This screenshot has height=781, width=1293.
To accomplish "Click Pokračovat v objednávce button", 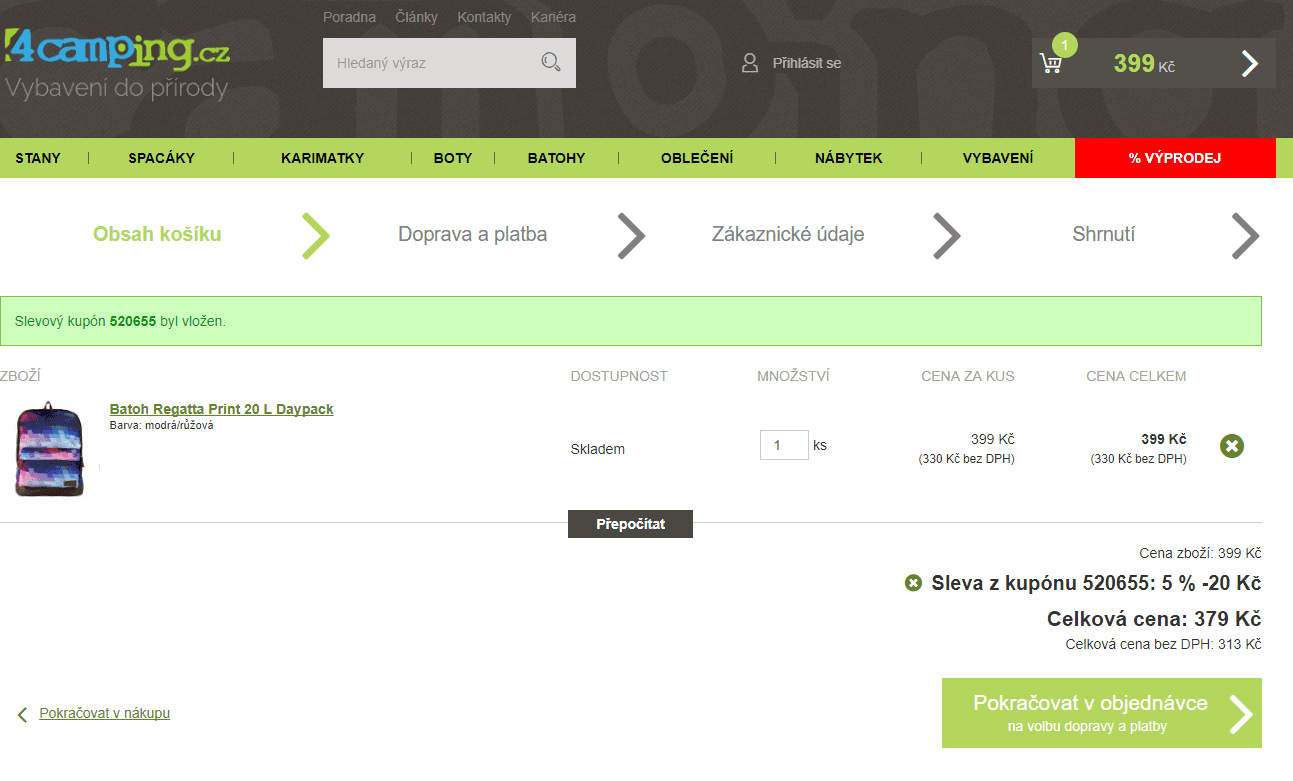I will [x=1101, y=713].
